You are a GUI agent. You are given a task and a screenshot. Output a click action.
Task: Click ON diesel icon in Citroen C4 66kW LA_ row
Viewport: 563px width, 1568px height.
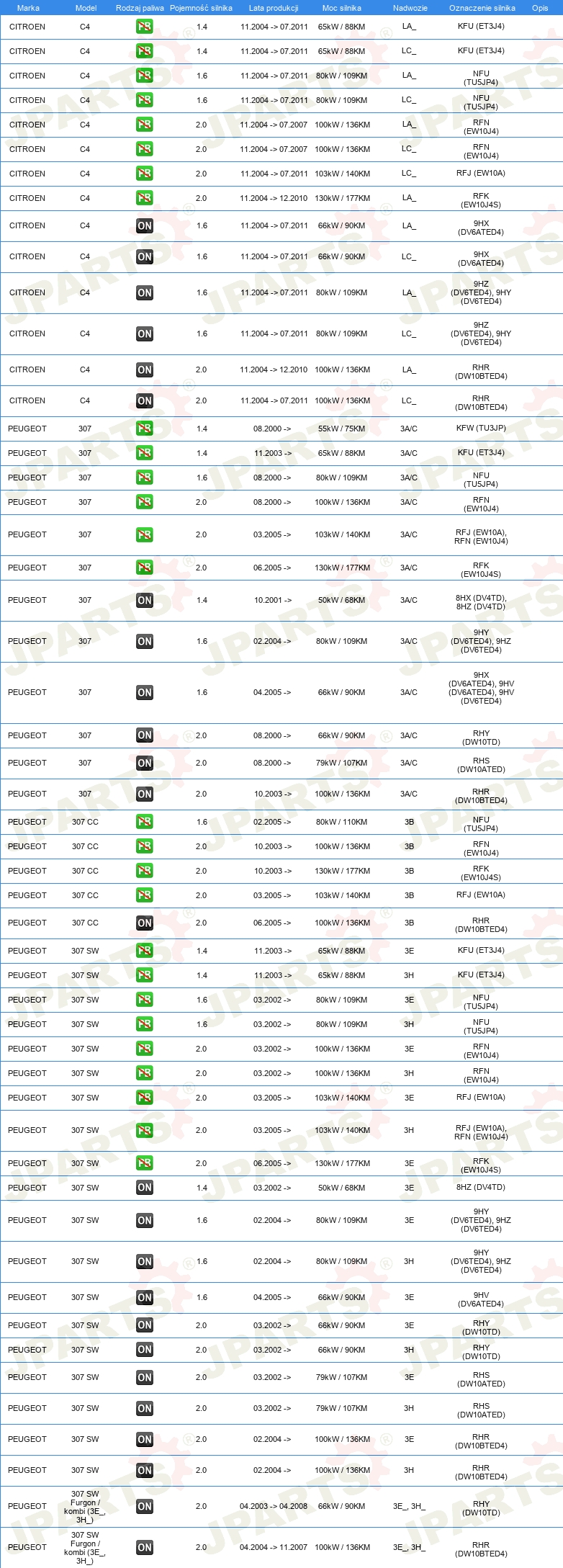coord(144,225)
